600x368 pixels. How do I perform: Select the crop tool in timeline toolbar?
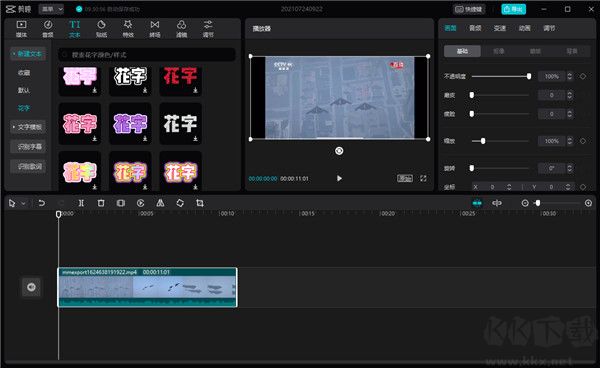click(200, 203)
